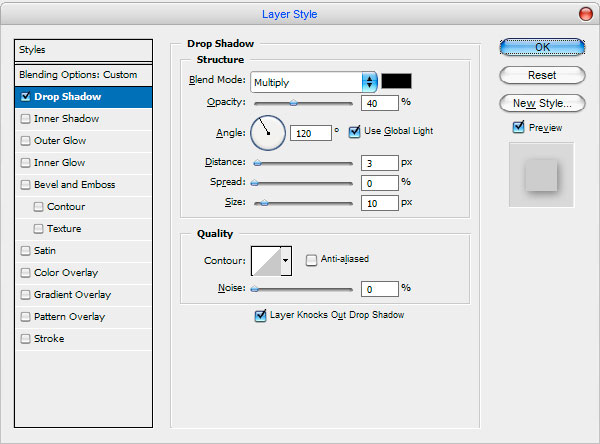Click the Size slider handle
This screenshot has width=600, height=444.
click(264, 203)
